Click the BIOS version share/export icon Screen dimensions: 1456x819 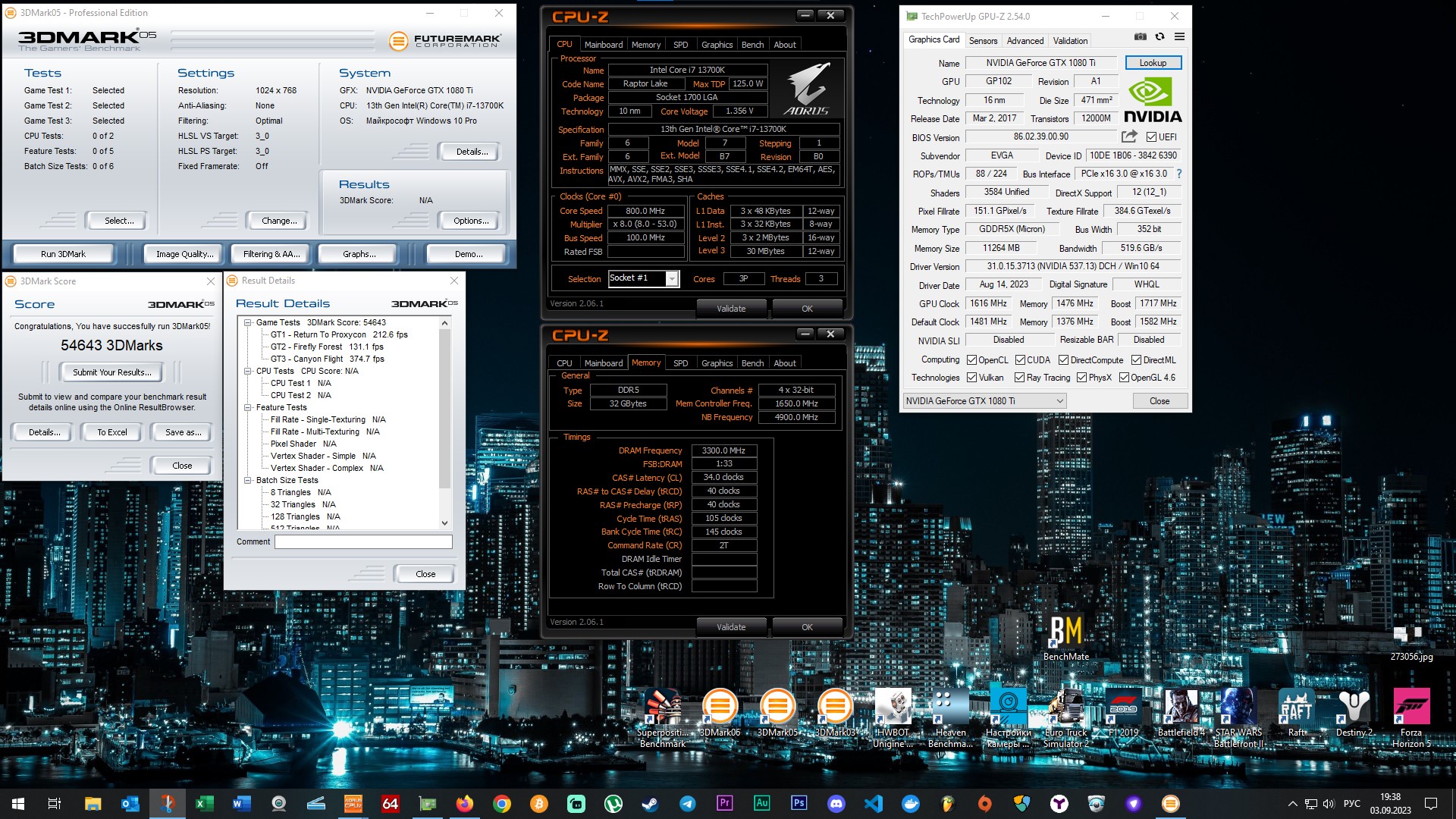(x=1129, y=136)
